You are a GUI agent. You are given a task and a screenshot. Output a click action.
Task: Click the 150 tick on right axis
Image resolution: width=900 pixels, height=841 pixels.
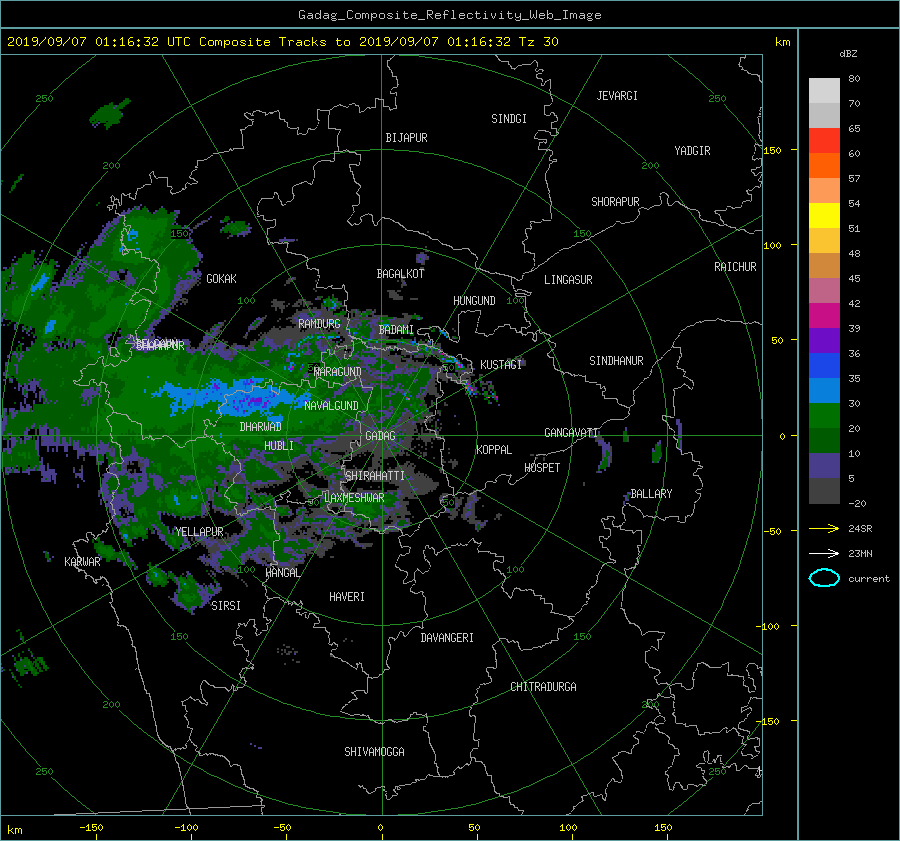pos(773,150)
